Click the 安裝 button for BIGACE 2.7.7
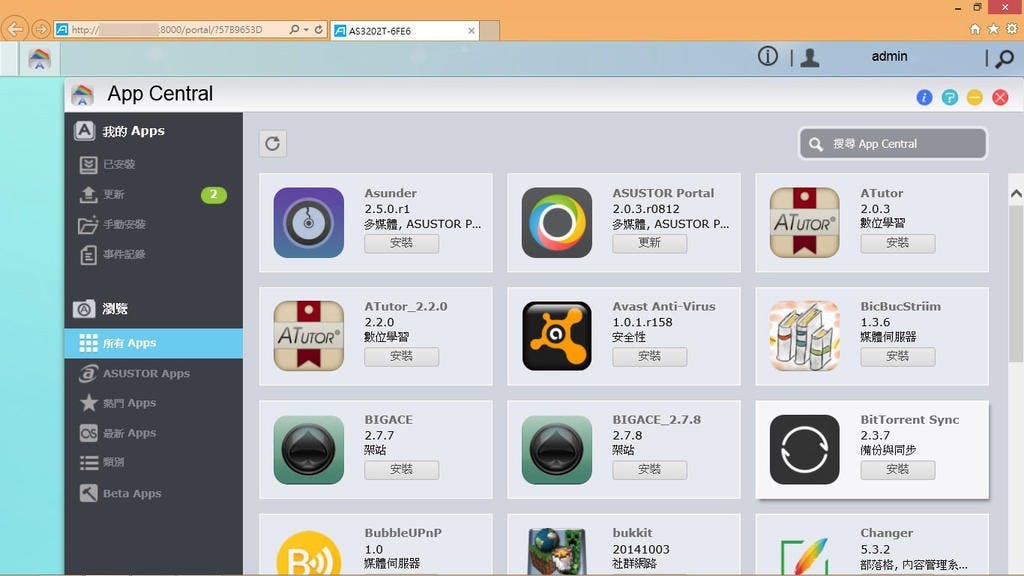This screenshot has width=1024, height=576. [402, 469]
